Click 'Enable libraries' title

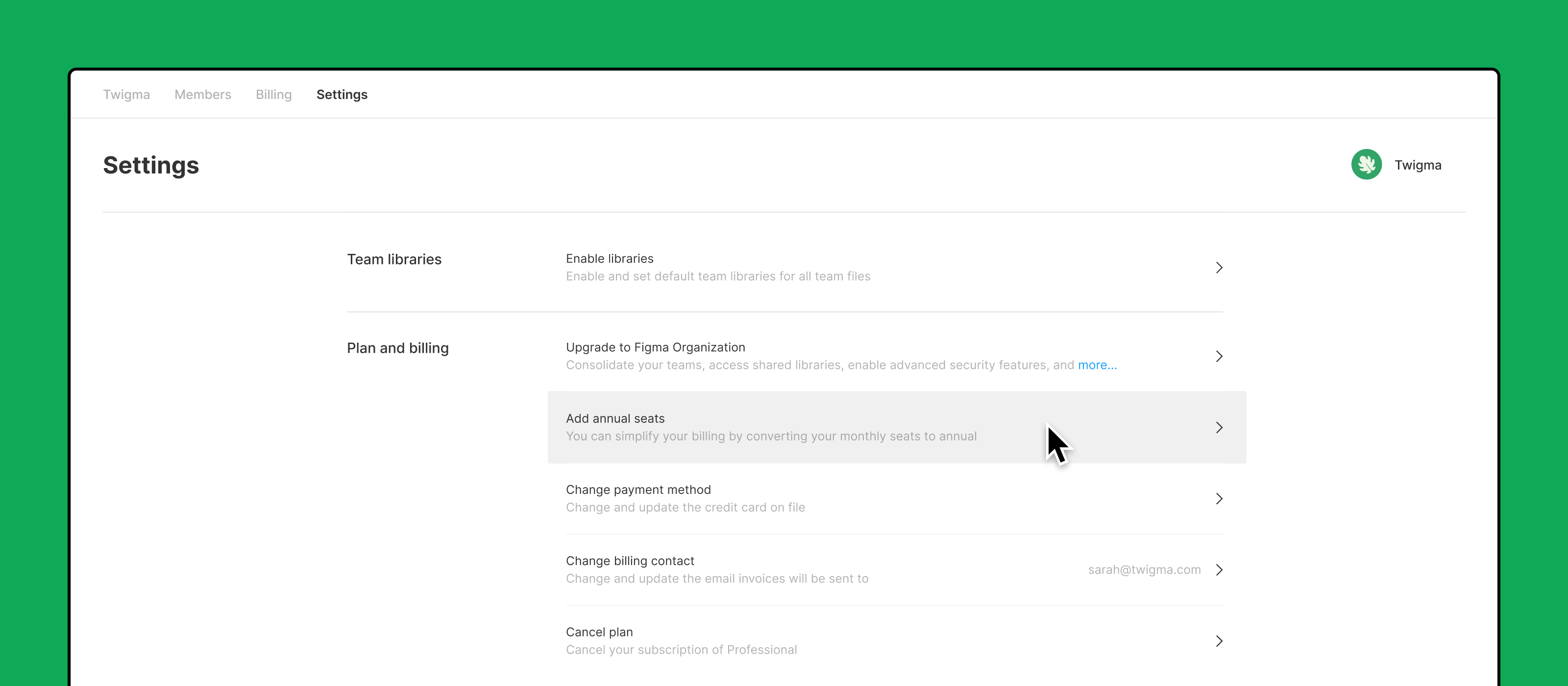coord(609,259)
